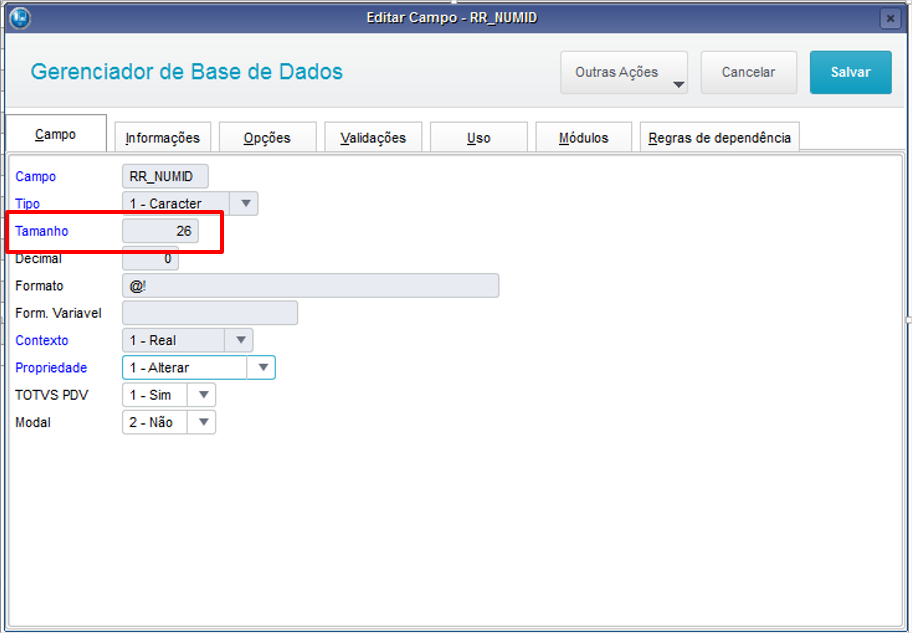Viewport: 912px width, 633px height.
Task: Click the Gerenciador de Base de Dados heading
Action: click(187, 72)
